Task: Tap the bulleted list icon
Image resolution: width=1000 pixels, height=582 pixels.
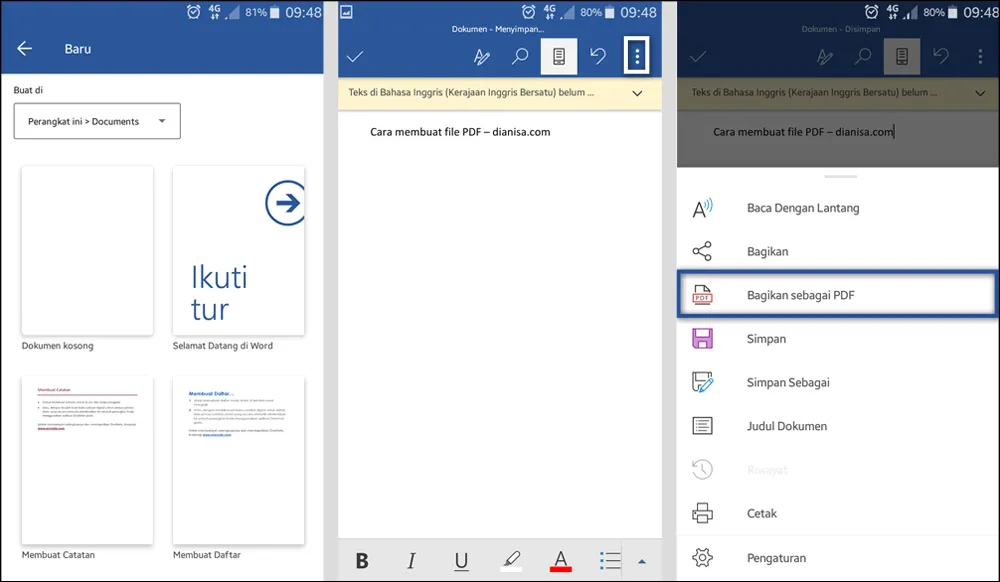Action: pos(613,561)
